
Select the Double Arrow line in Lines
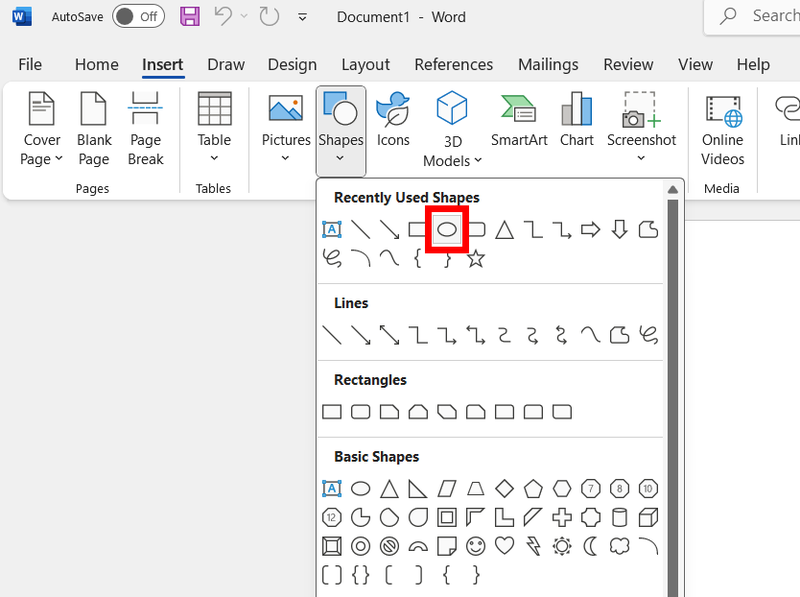tap(389, 335)
